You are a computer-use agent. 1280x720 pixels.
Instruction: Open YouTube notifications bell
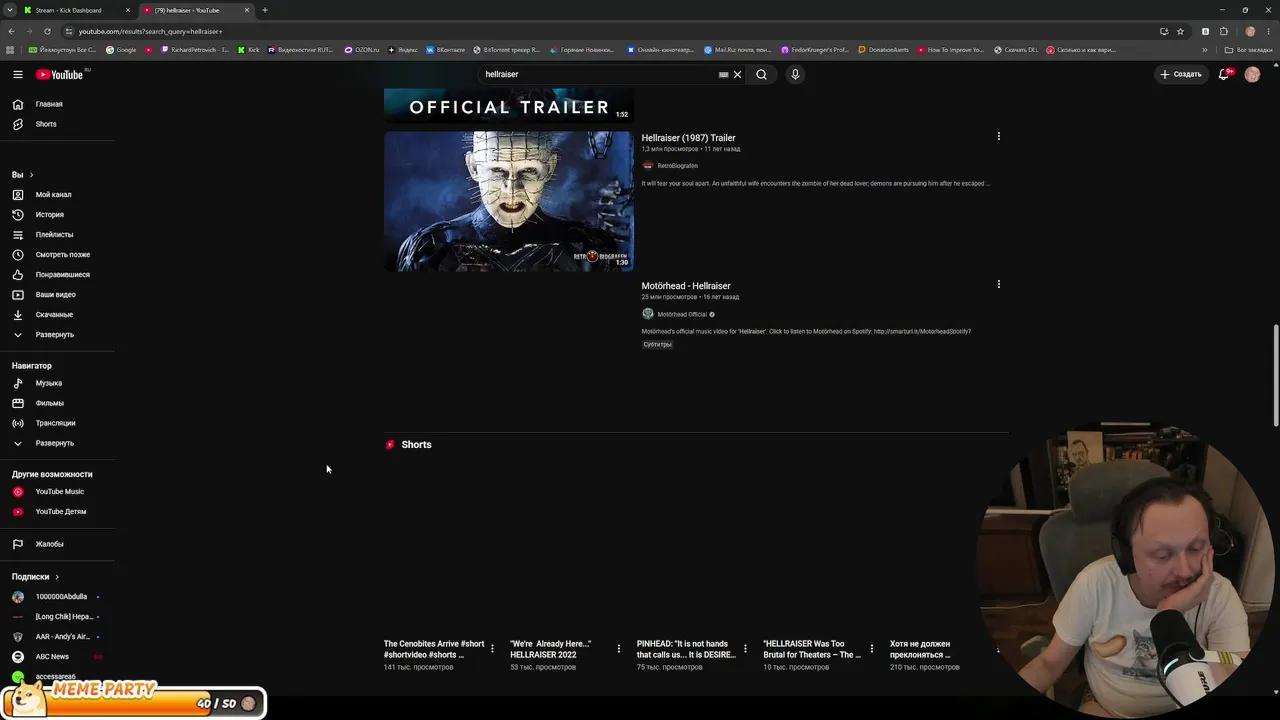click(x=1224, y=74)
